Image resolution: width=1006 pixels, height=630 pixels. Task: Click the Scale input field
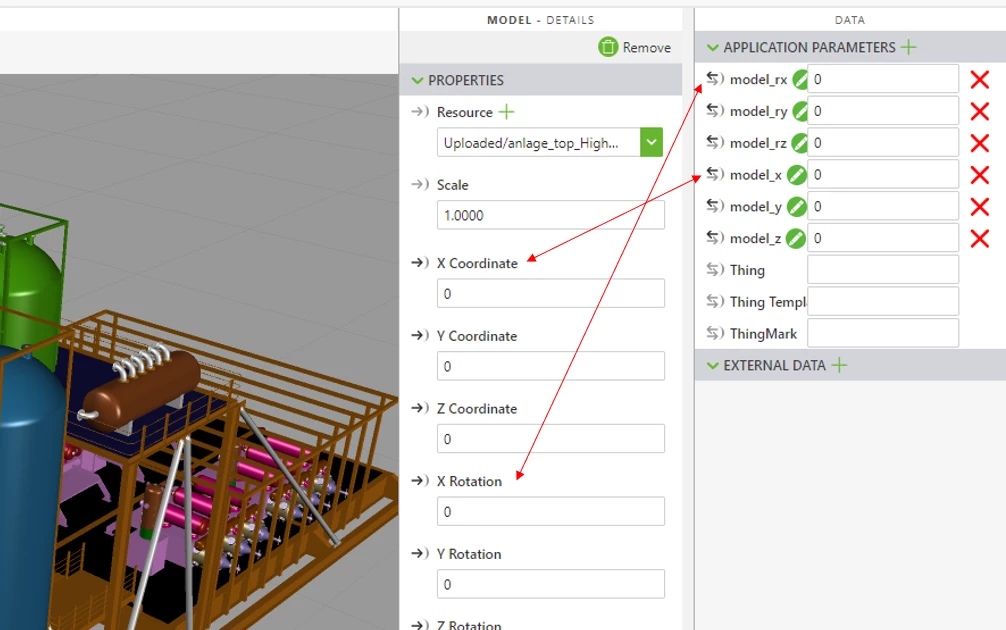[x=550, y=215]
